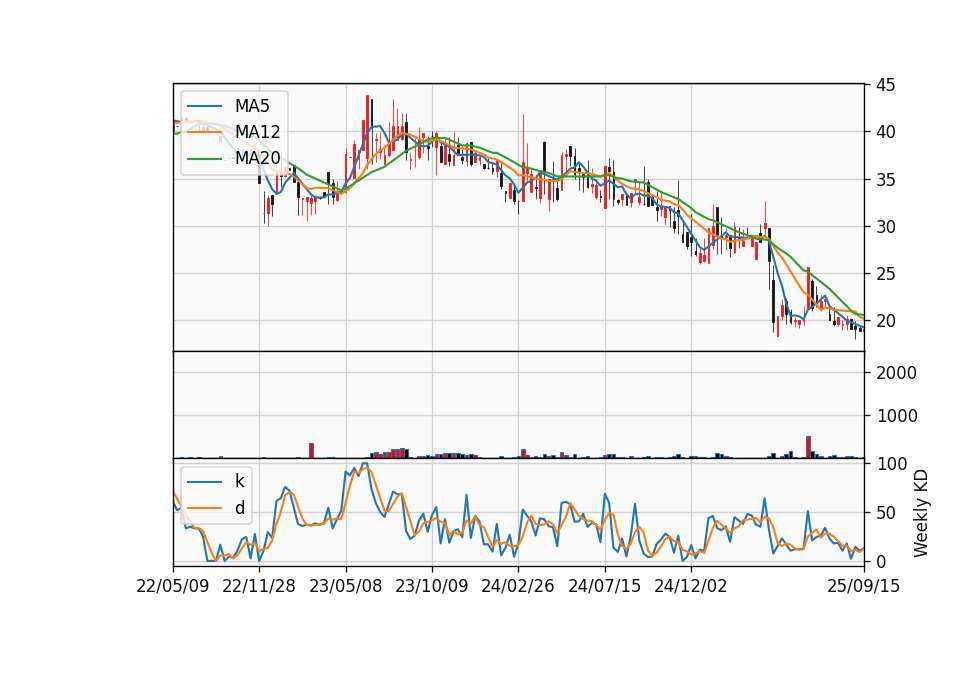Screen dimensions: 960x690
Task: Click the MA5 legend label
Action: pos(252,106)
